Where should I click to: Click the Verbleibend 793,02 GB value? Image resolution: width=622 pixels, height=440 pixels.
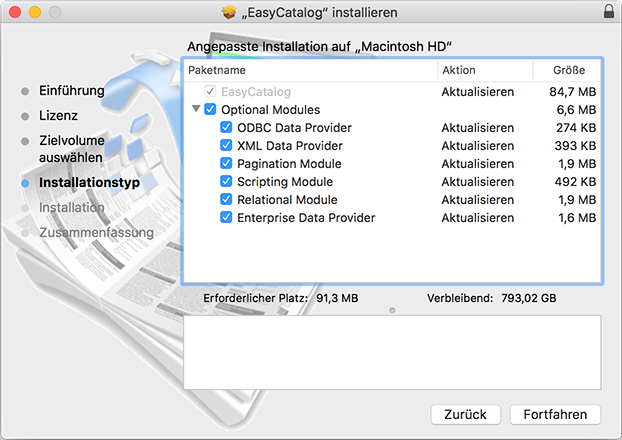click(x=528, y=298)
